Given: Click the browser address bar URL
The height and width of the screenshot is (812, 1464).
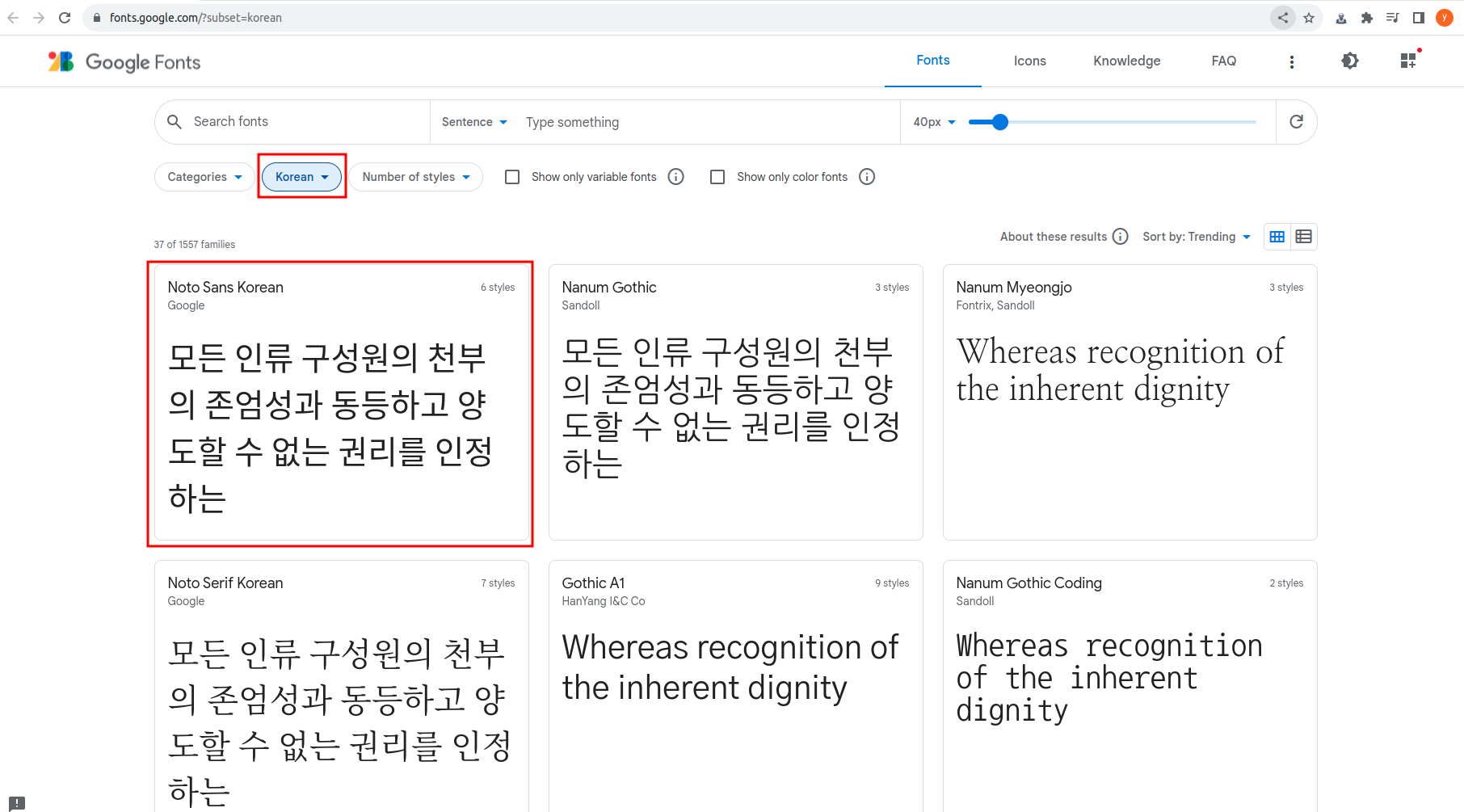Looking at the screenshot, I should pos(196,18).
